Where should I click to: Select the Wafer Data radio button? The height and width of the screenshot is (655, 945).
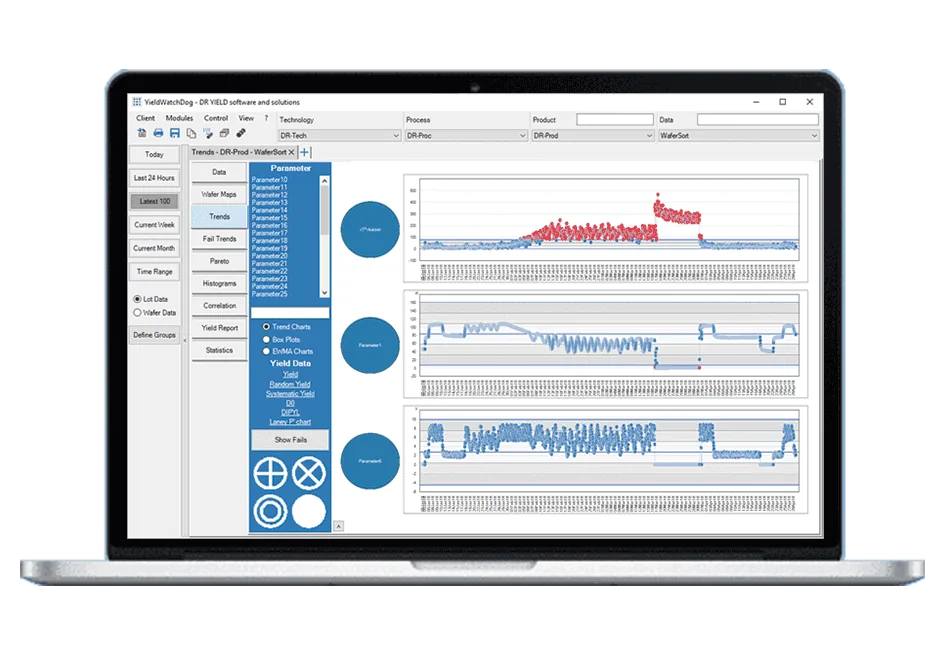tap(137, 313)
